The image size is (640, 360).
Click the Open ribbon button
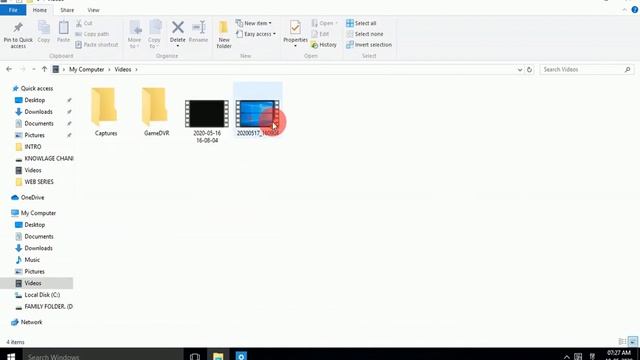pyautogui.click(x=324, y=23)
